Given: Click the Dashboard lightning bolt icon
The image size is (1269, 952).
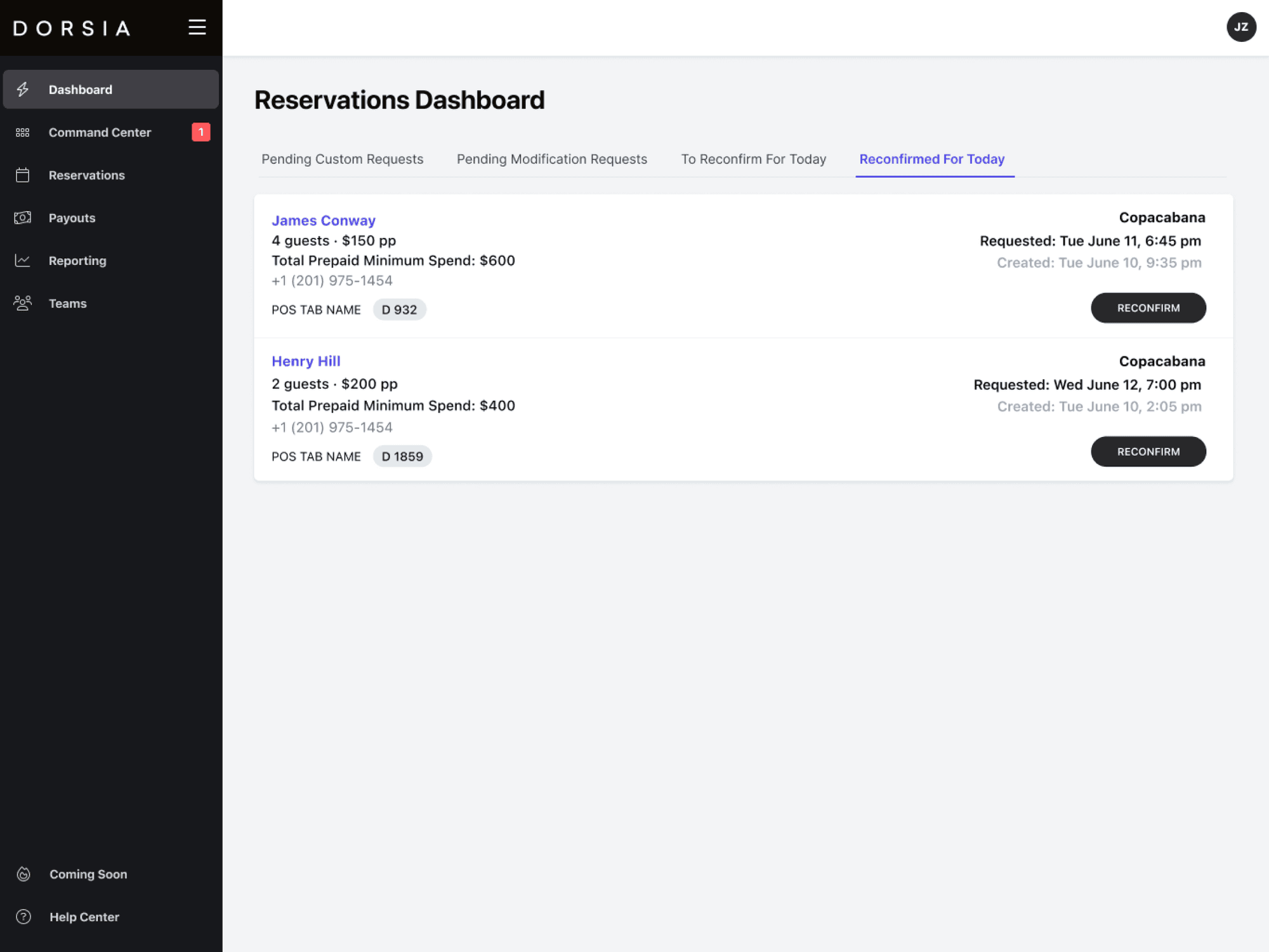Looking at the screenshot, I should coord(23,89).
